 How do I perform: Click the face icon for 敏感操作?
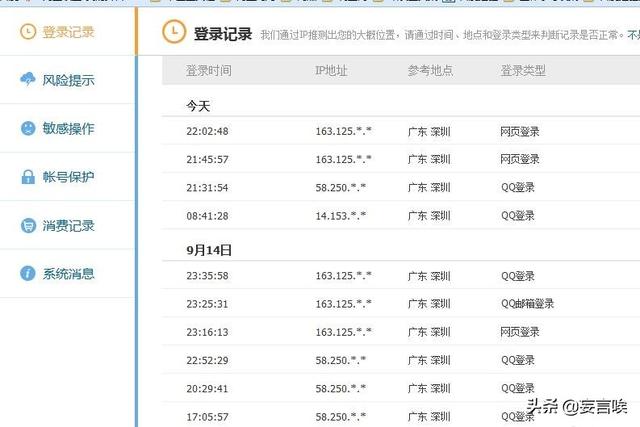[x=28, y=128]
